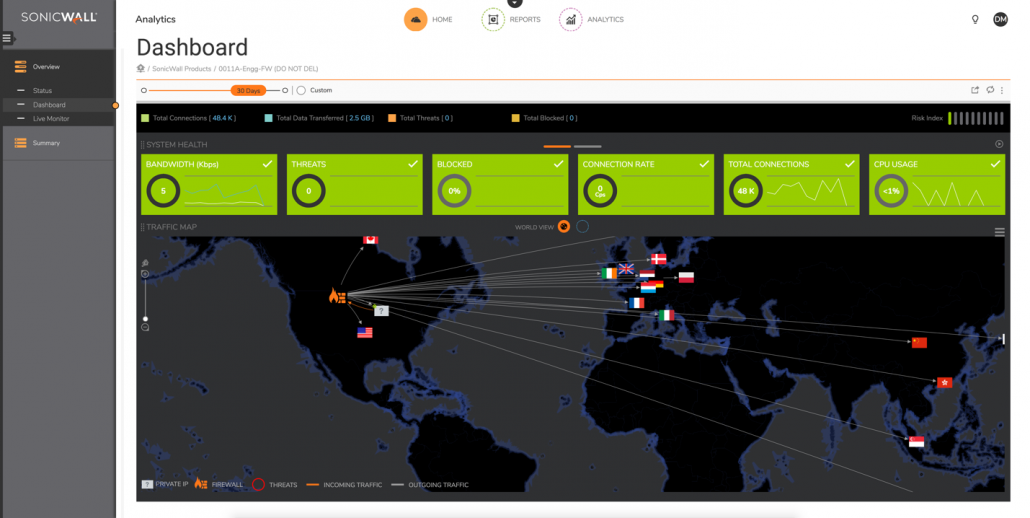Click the United Kingdom flag marker
The width and height of the screenshot is (1030, 518).
[x=626, y=269]
